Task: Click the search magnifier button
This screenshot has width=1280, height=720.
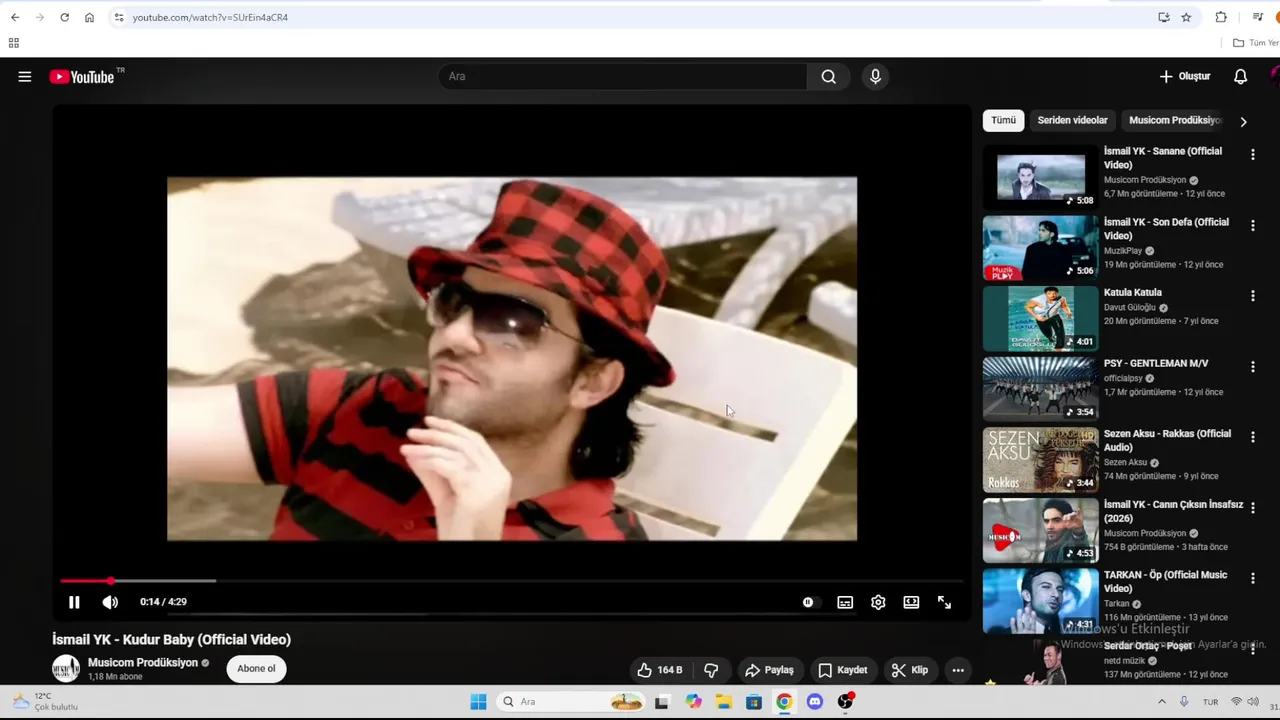Action: tap(828, 76)
